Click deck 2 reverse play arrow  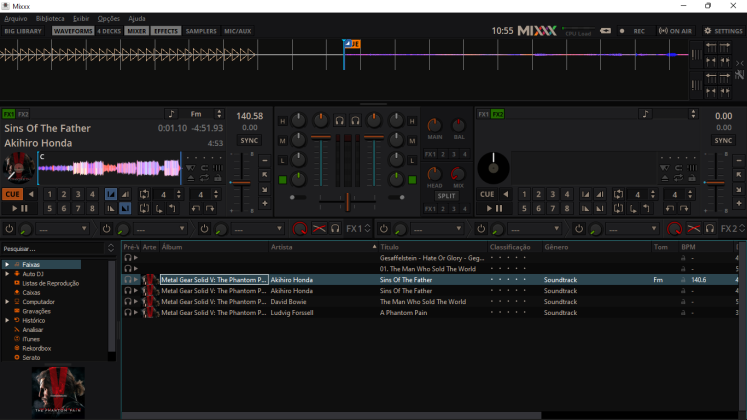(x=505, y=194)
